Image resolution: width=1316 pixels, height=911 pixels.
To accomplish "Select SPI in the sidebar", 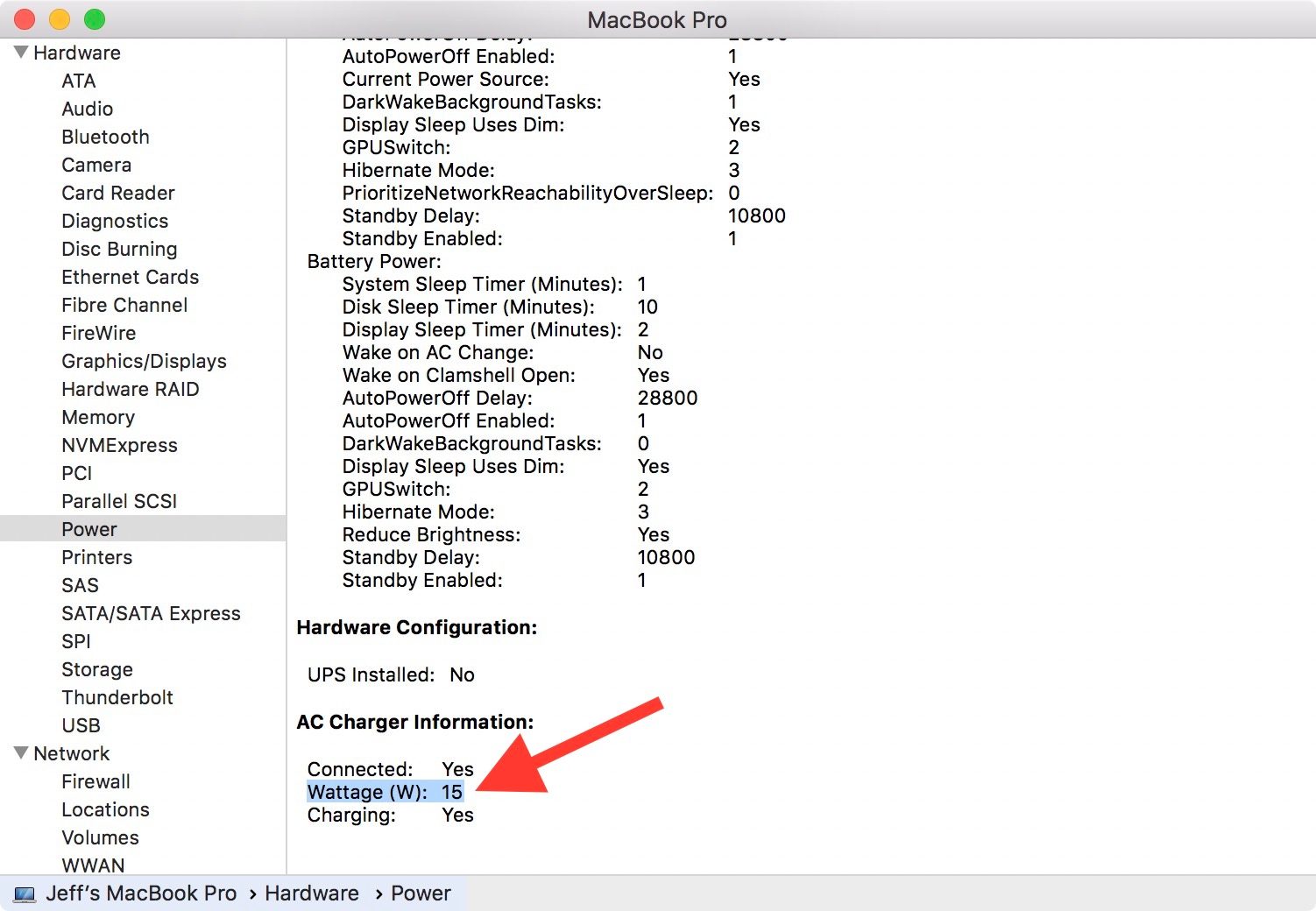I will pyautogui.click(x=76, y=641).
